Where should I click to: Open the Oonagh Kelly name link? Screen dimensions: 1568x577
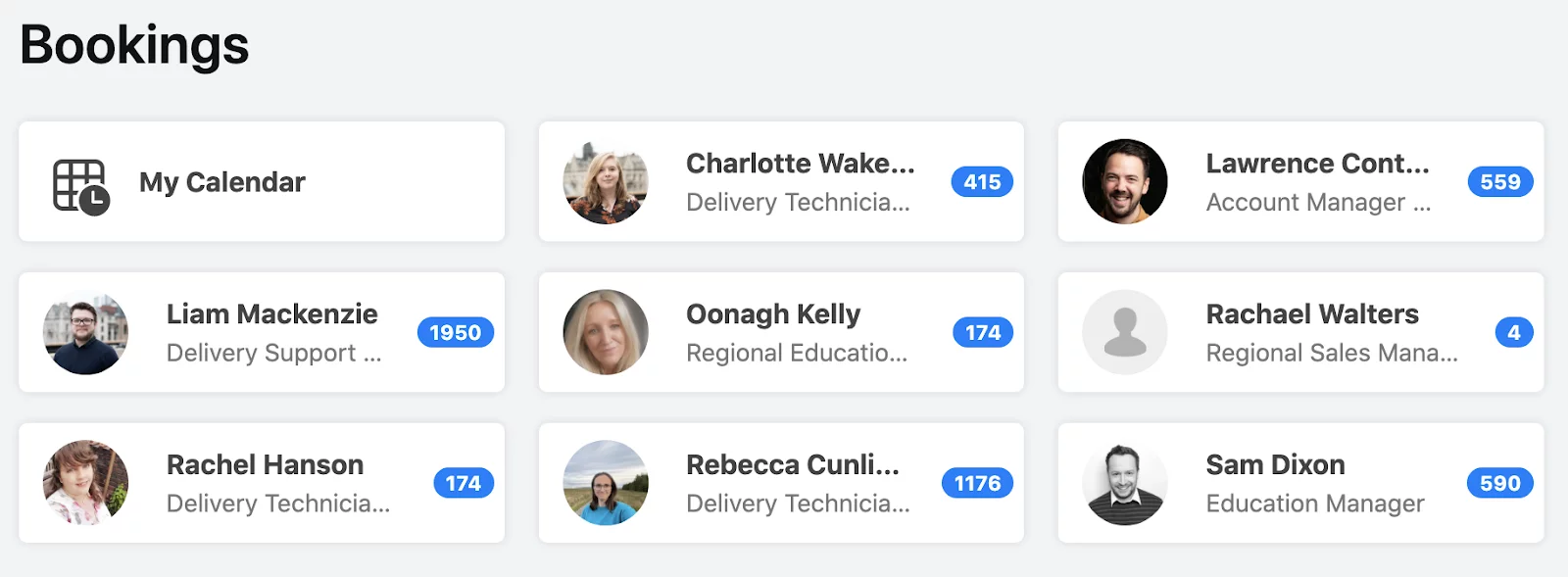tap(773, 314)
